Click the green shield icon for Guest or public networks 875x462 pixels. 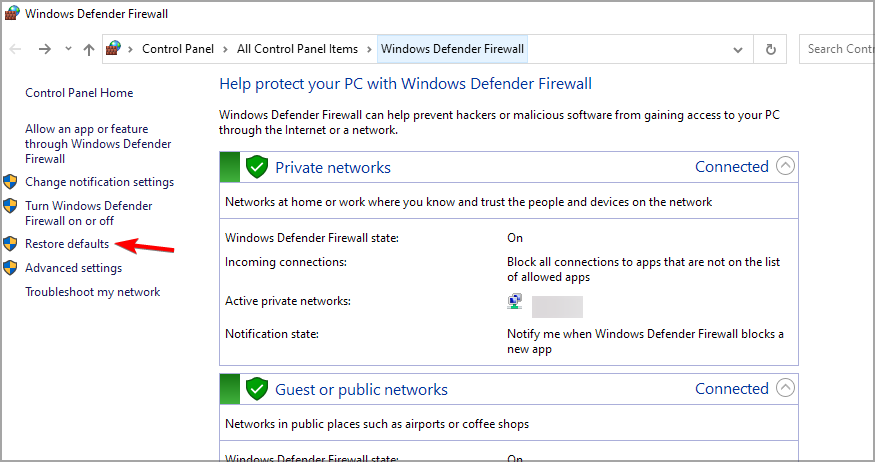pyautogui.click(x=257, y=389)
